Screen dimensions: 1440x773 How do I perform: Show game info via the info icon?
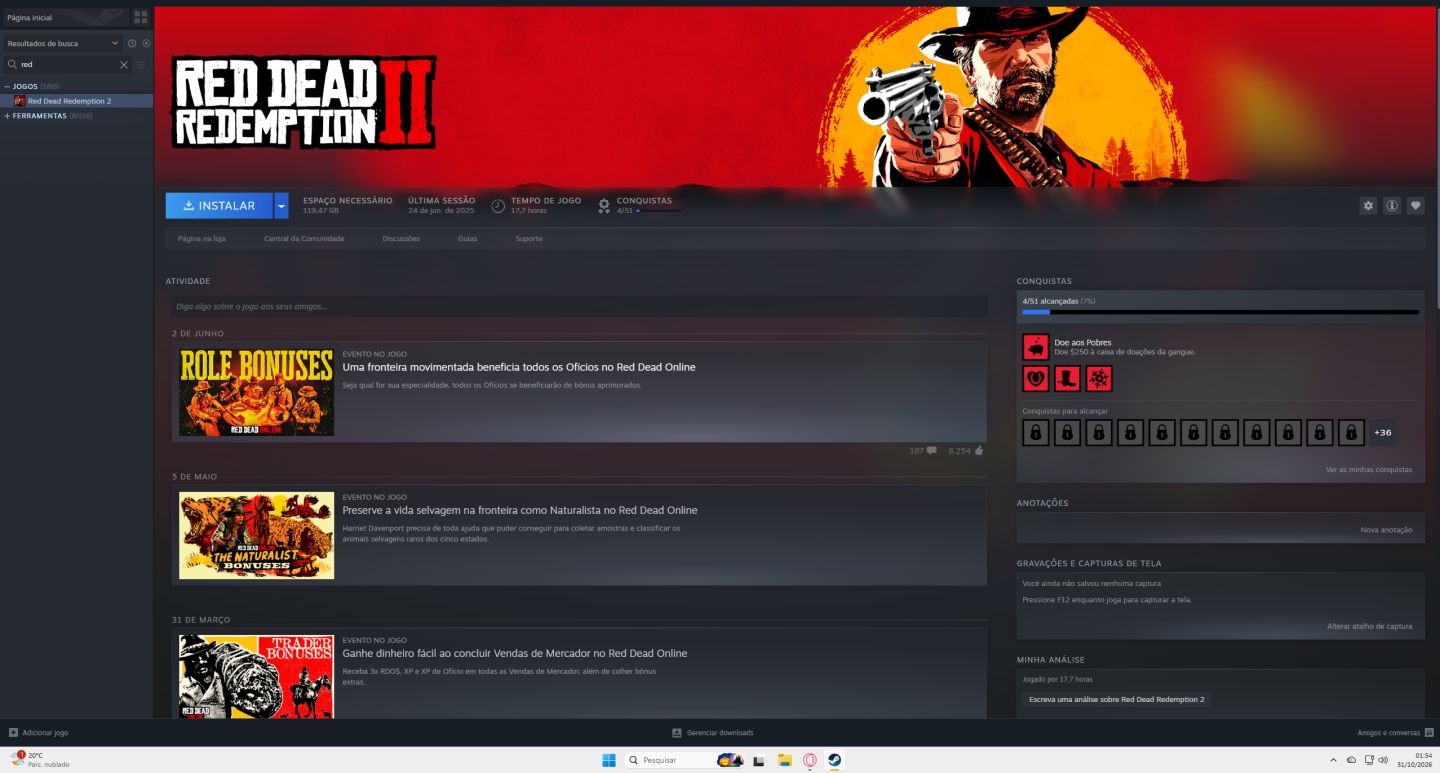[1392, 206]
